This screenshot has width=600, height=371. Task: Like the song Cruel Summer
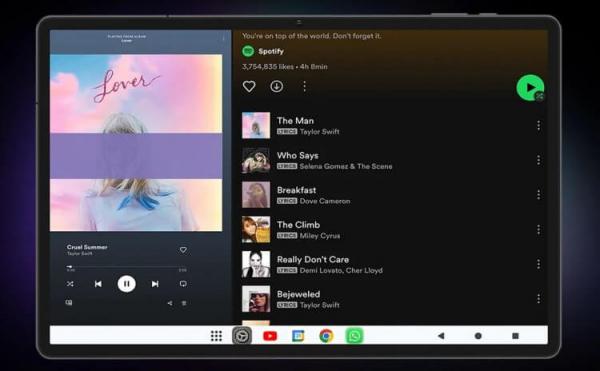click(x=183, y=250)
